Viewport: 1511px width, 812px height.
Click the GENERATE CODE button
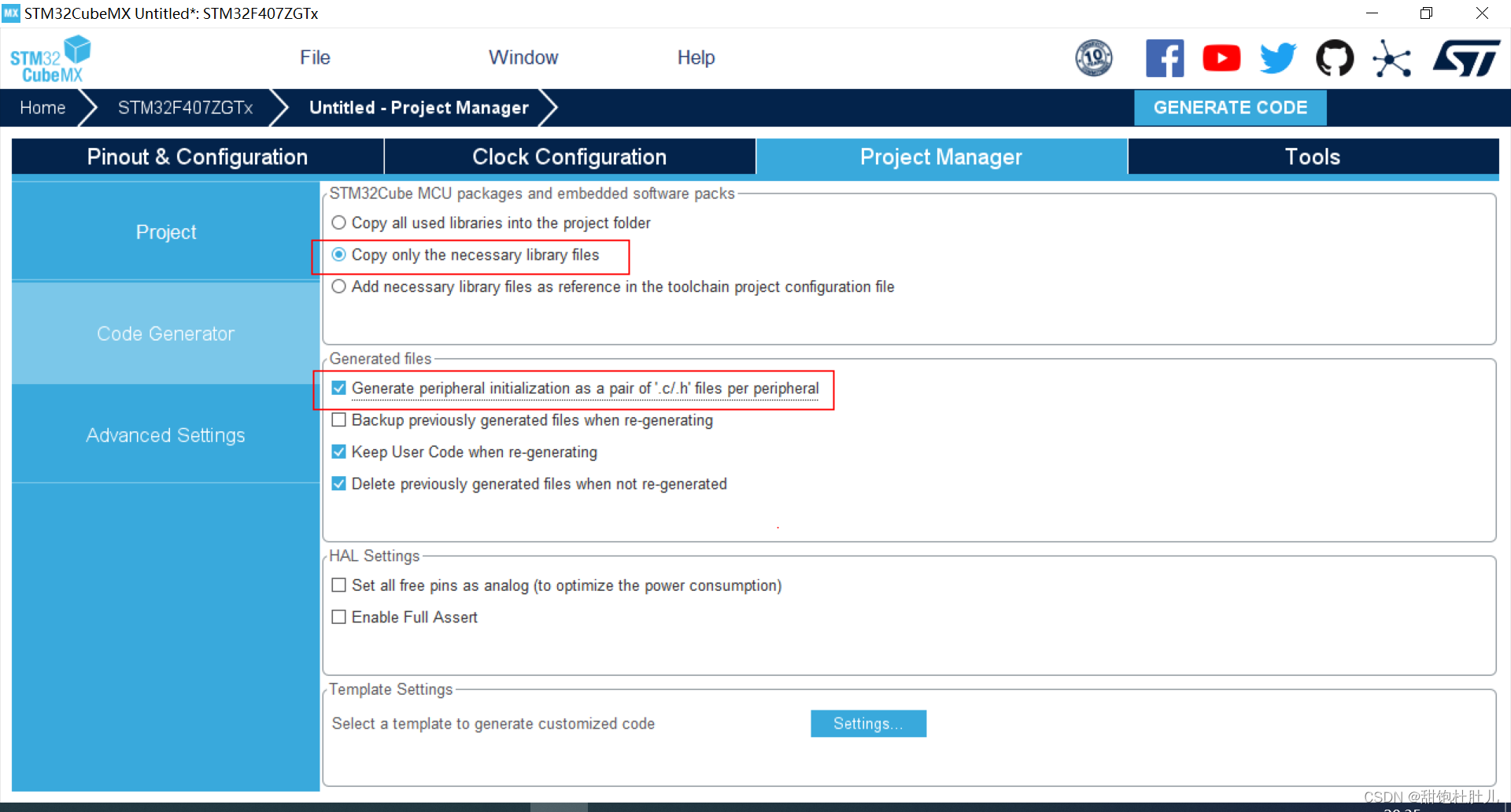click(1230, 108)
